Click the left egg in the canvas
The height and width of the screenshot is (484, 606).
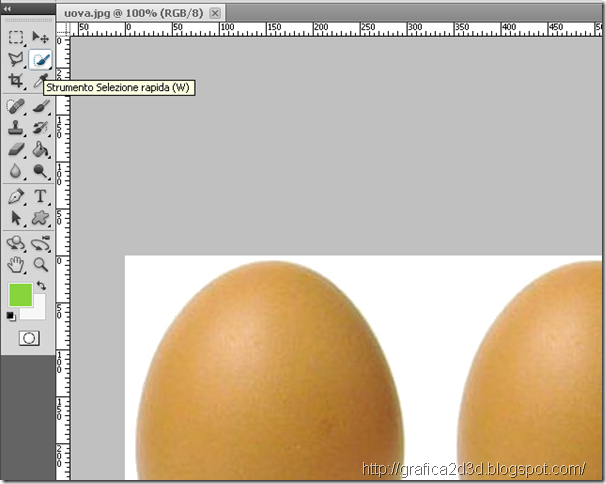270,370
